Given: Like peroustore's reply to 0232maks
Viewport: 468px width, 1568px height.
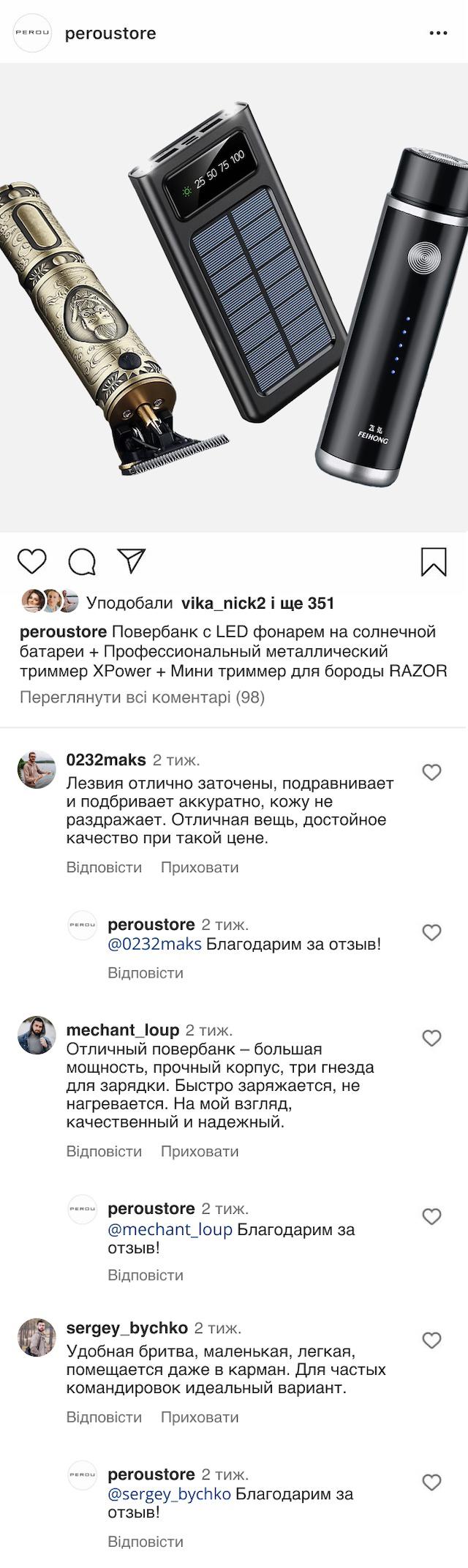Looking at the screenshot, I should tap(432, 932).
